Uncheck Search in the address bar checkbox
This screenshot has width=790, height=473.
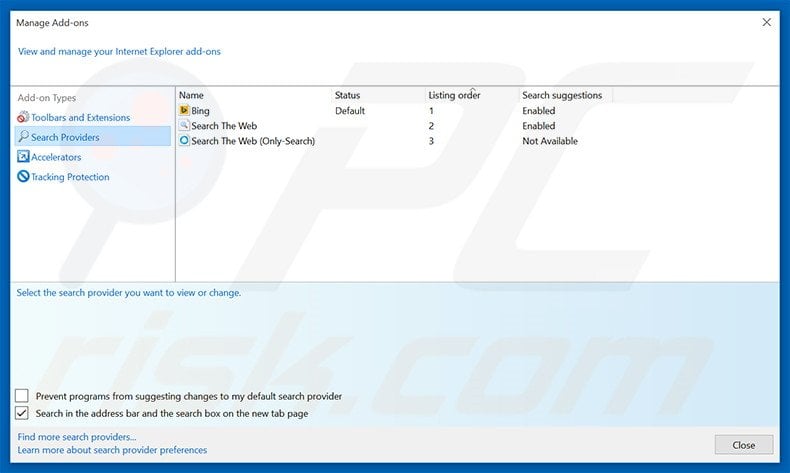pyautogui.click(x=22, y=413)
